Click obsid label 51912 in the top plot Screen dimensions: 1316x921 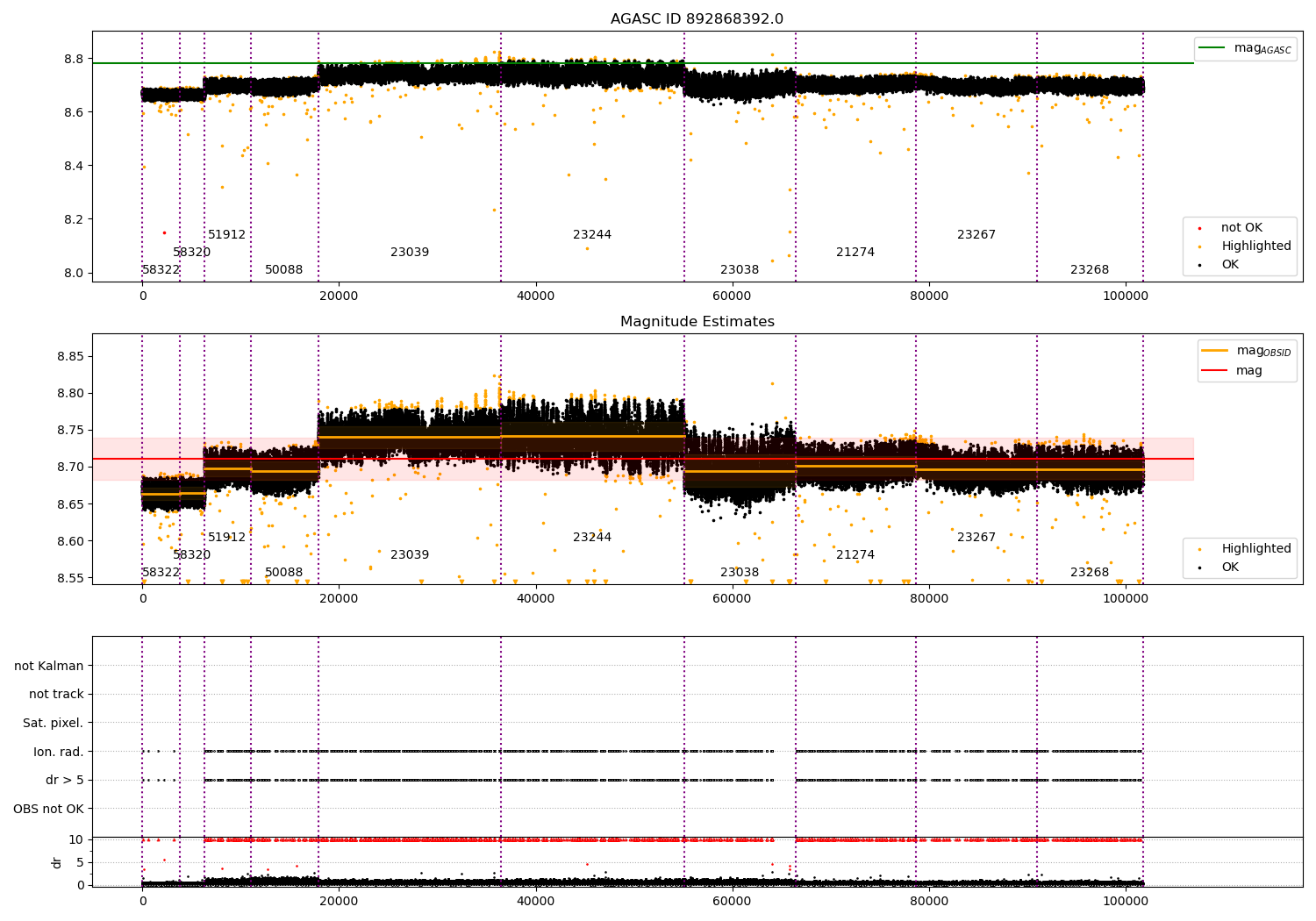click(226, 235)
